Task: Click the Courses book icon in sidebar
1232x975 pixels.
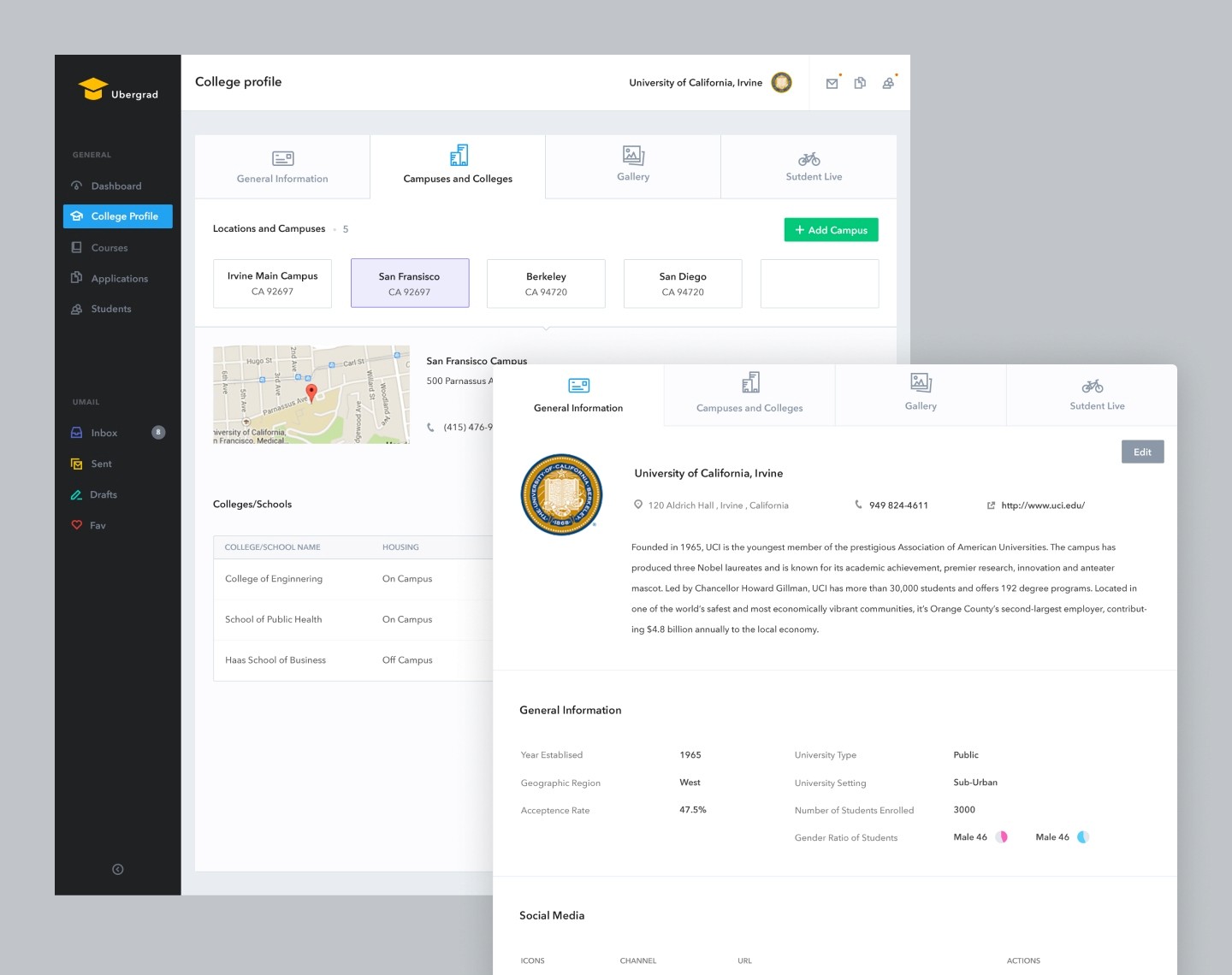Action: [x=76, y=247]
